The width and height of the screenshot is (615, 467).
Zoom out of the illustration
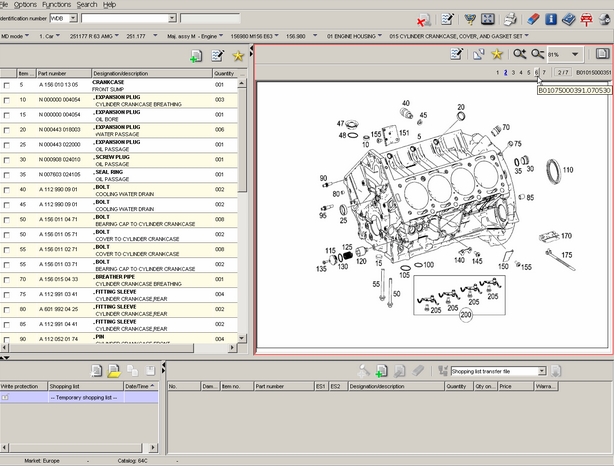coord(537,54)
